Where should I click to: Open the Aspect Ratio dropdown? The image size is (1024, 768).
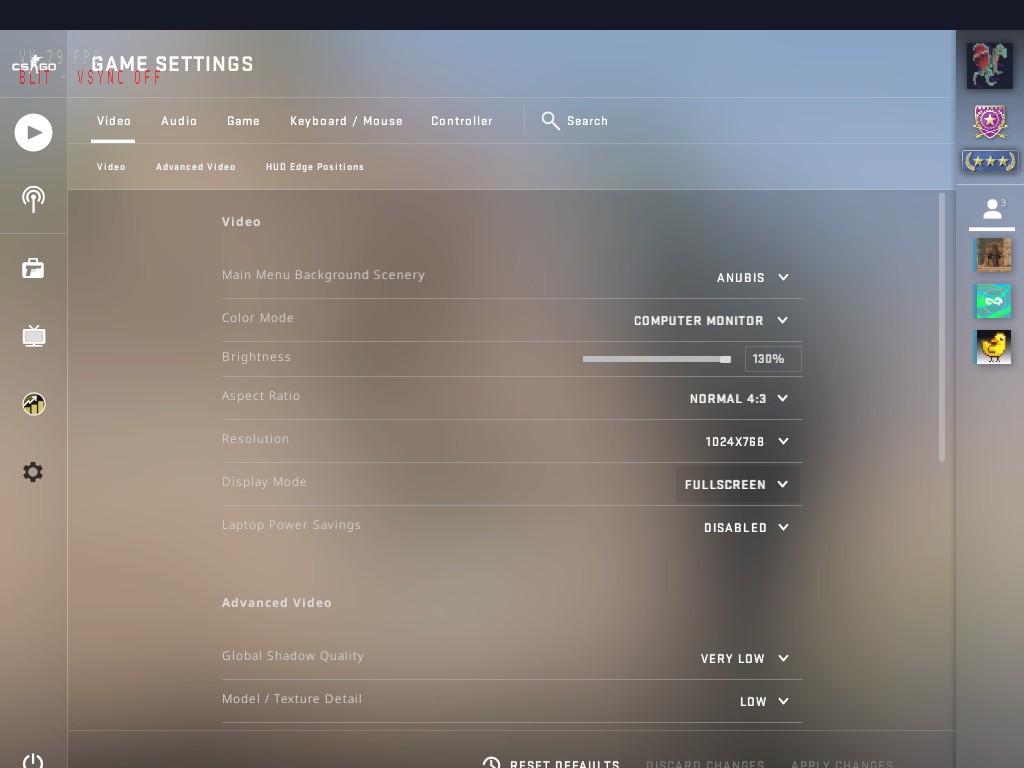pyautogui.click(x=739, y=398)
